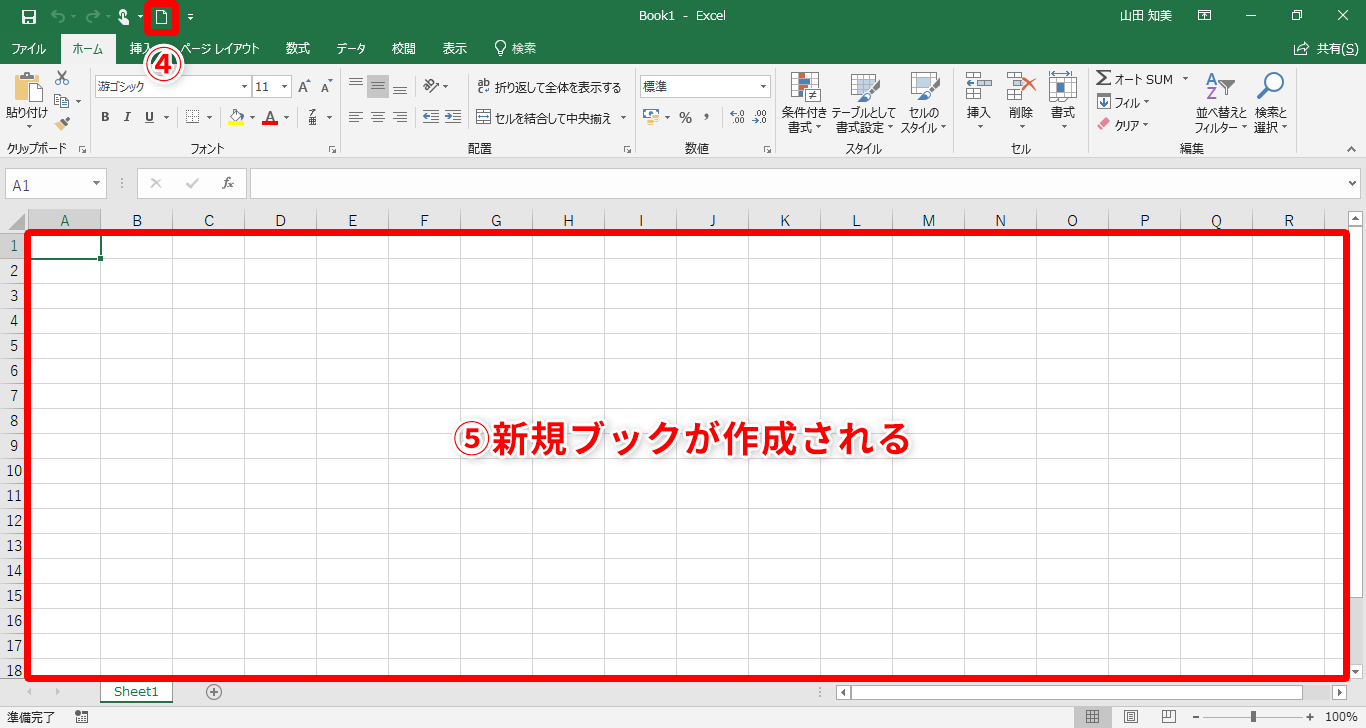Increase font size with the large A icon
The height and width of the screenshot is (728, 1366).
point(305,87)
